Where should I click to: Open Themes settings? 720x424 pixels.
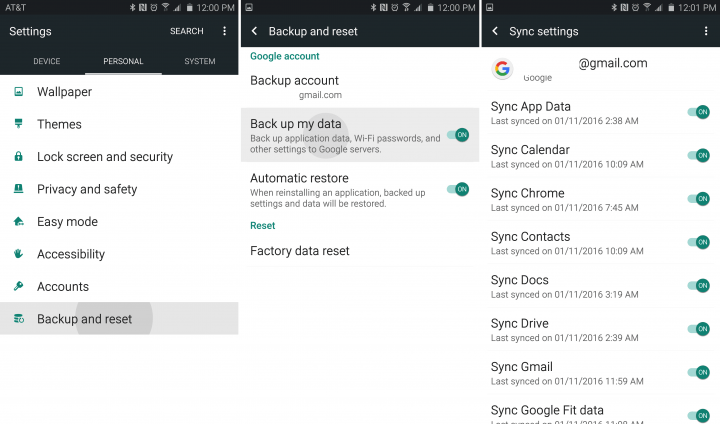point(119,124)
